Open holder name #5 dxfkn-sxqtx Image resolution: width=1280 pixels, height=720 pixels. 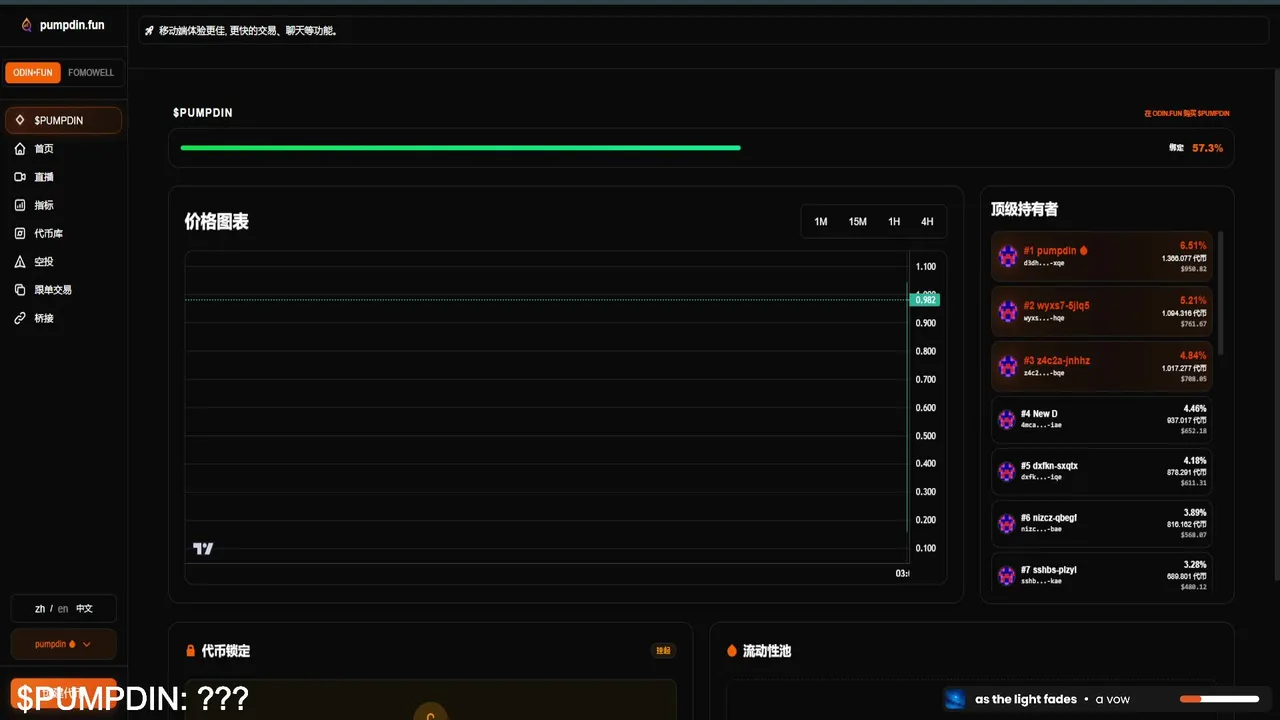(x=1049, y=466)
